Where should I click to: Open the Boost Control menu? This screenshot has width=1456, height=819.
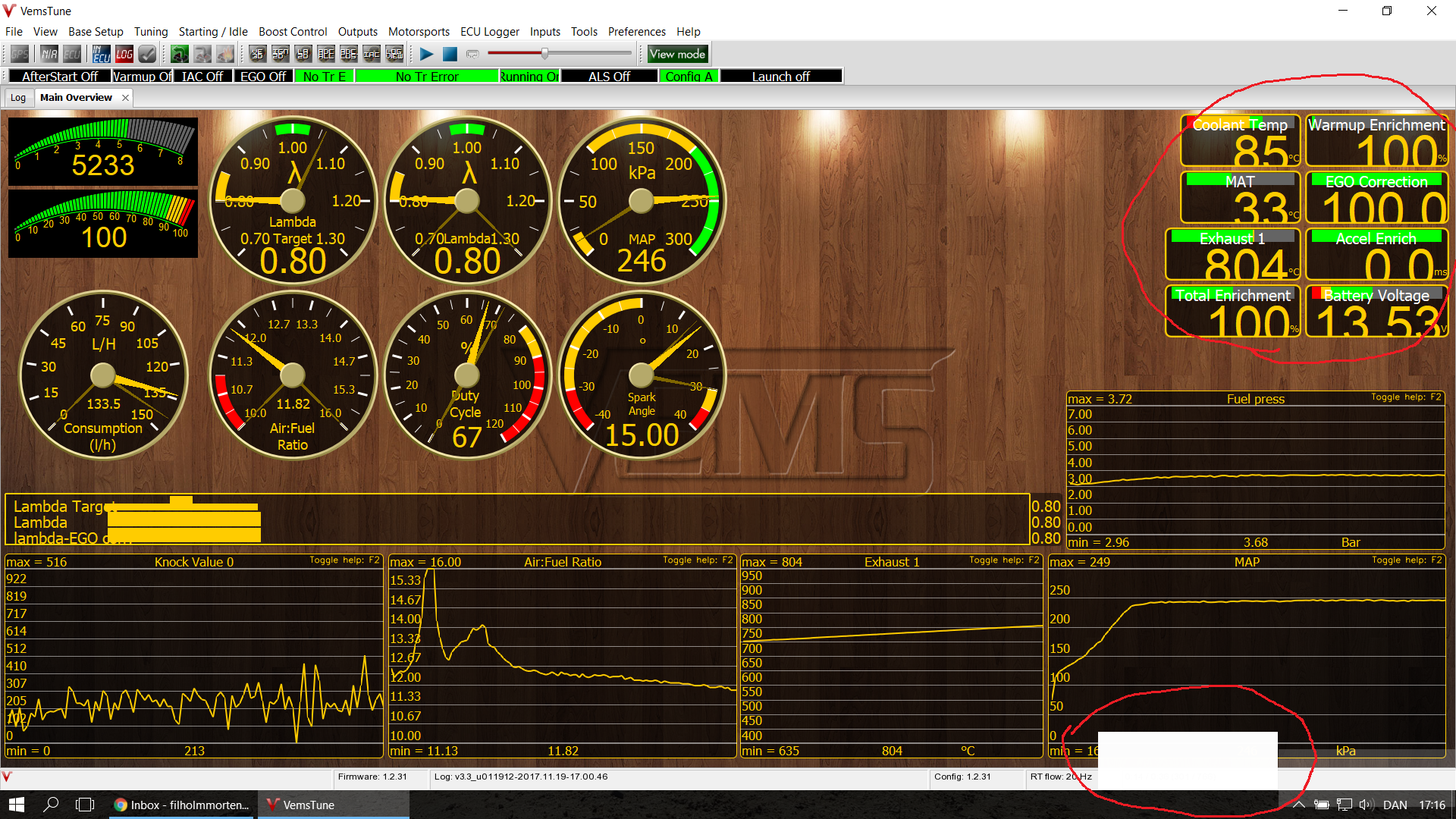coord(293,32)
